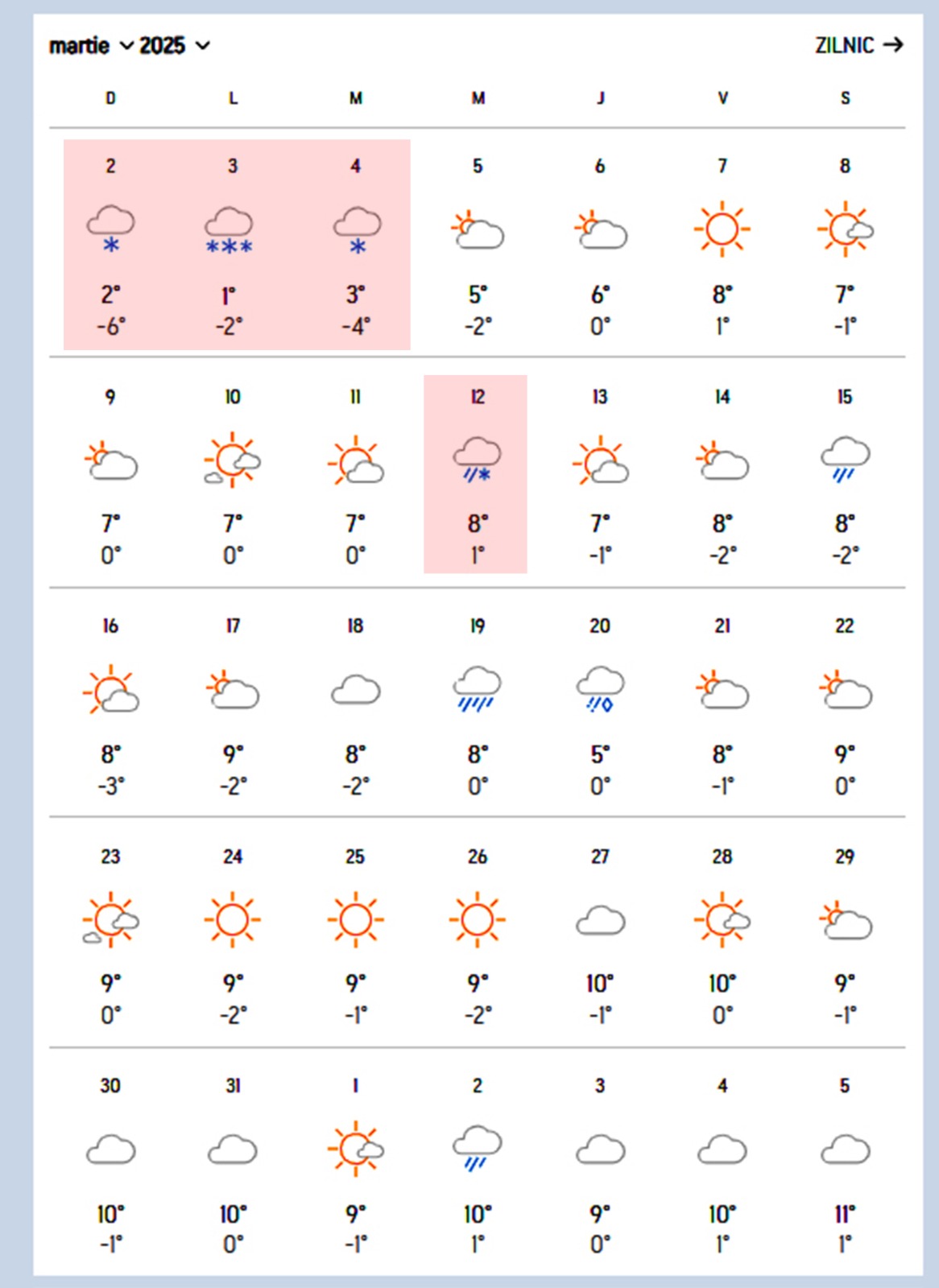This screenshot has height=1288, width=939.
Task: Select day 2 with light snow
Action: tap(111, 167)
